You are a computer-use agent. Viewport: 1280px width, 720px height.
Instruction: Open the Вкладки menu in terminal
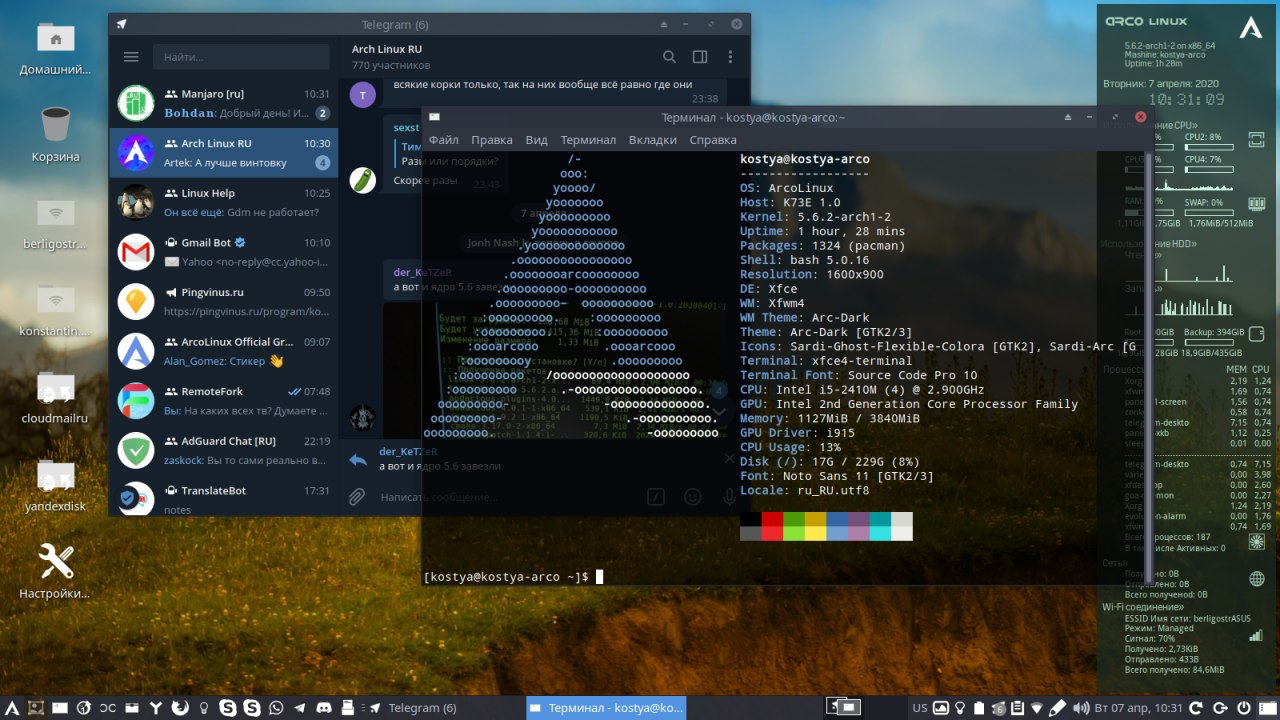[653, 140]
